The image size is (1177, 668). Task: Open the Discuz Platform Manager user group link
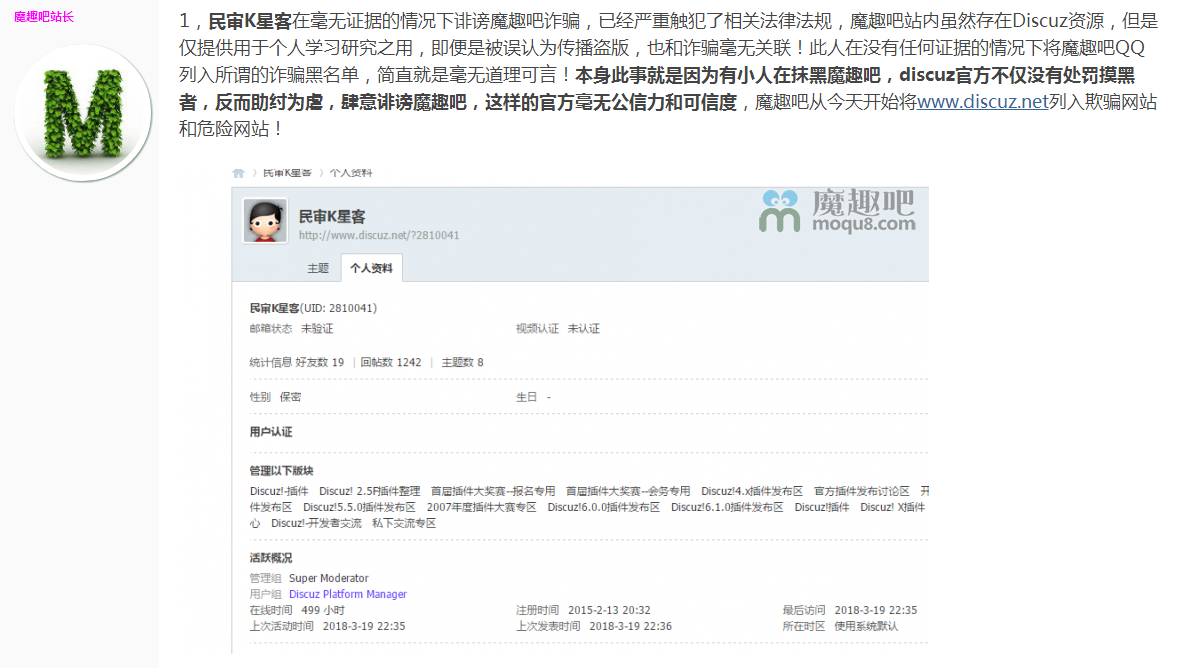click(x=348, y=594)
